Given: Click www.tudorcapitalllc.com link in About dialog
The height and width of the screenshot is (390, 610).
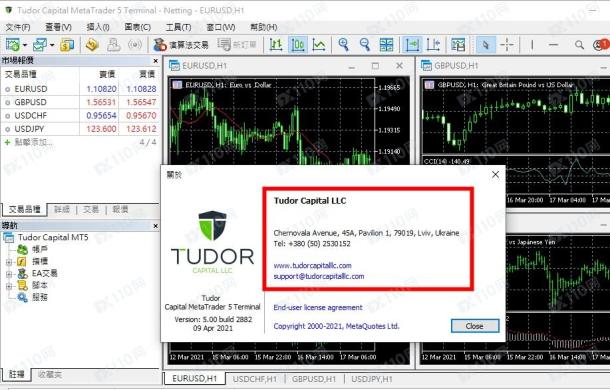Looking at the screenshot, I should tap(312, 265).
